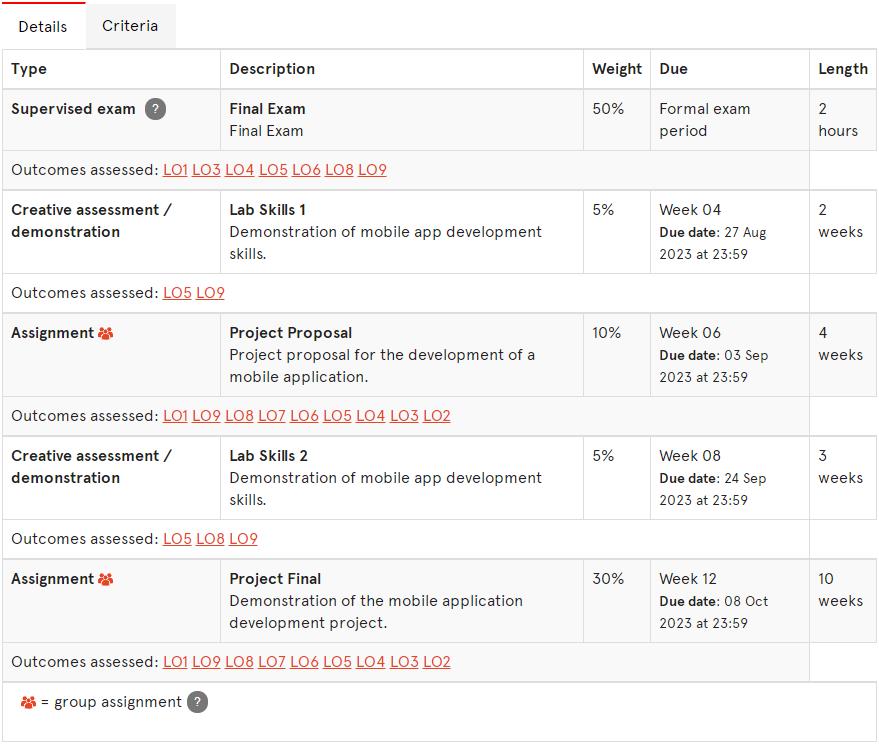Click the Weight column header

pos(617,69)
